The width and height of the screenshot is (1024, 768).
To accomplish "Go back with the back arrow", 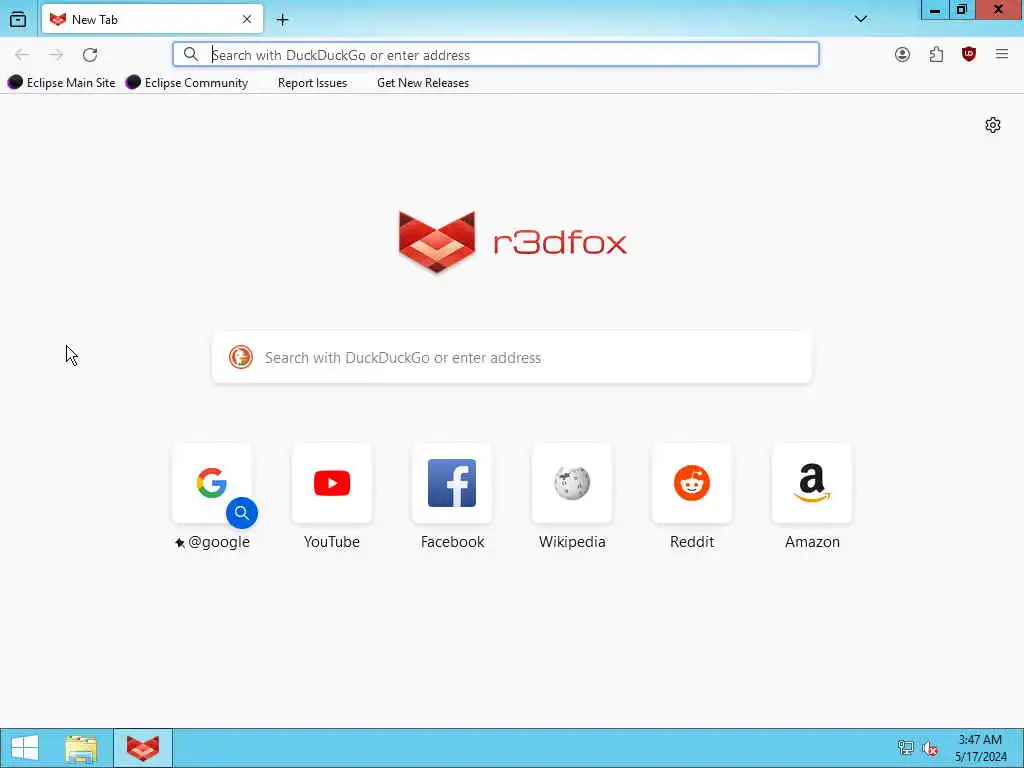I will [22, 55].
